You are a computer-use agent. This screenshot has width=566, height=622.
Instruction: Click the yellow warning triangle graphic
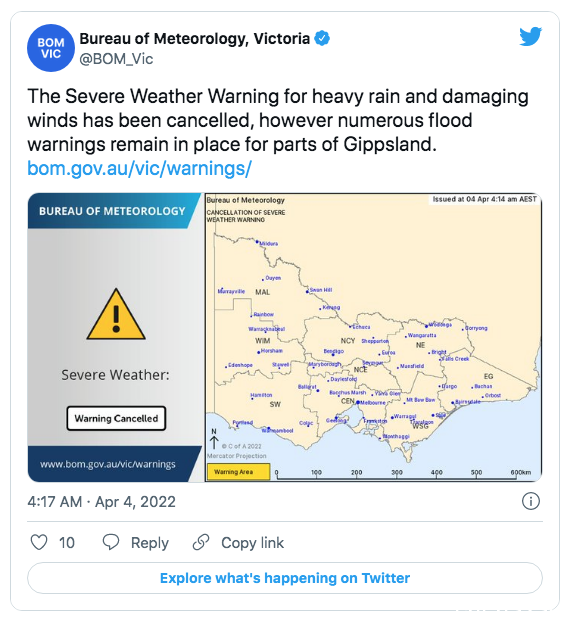(x=116, y=314)
